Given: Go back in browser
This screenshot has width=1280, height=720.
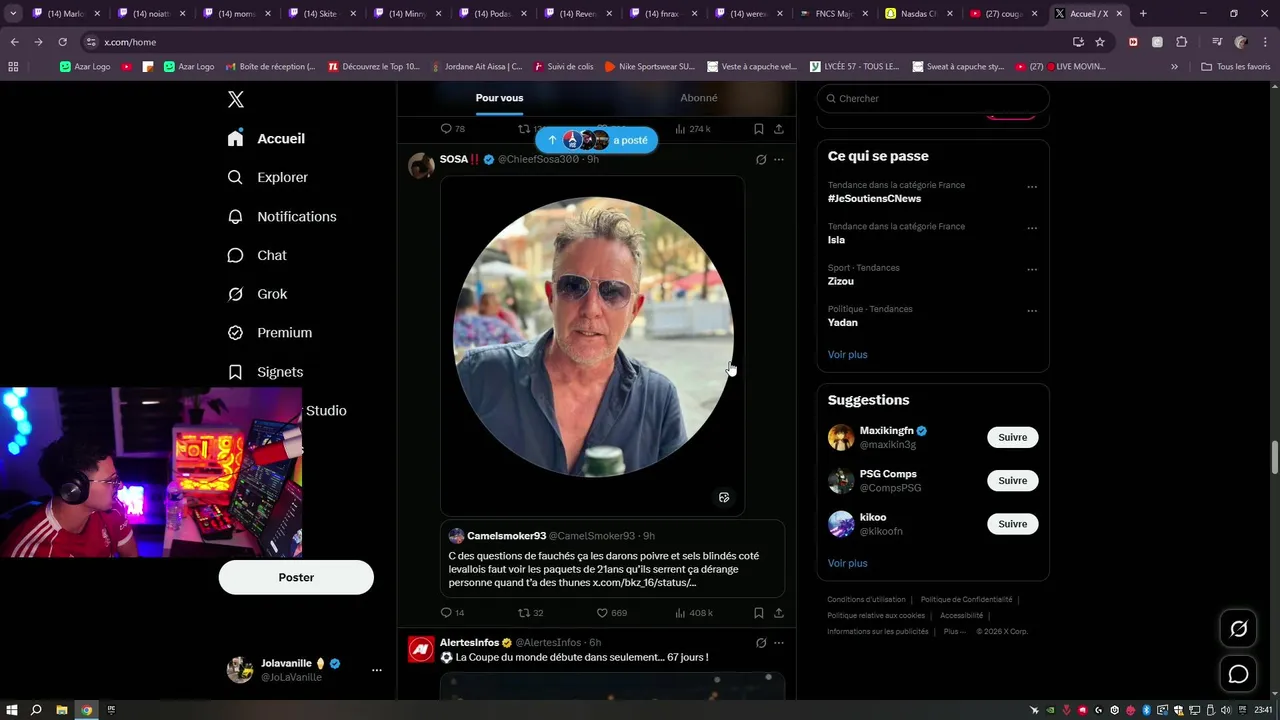Looking at the screenshot, I should click(x=14, y=42).
